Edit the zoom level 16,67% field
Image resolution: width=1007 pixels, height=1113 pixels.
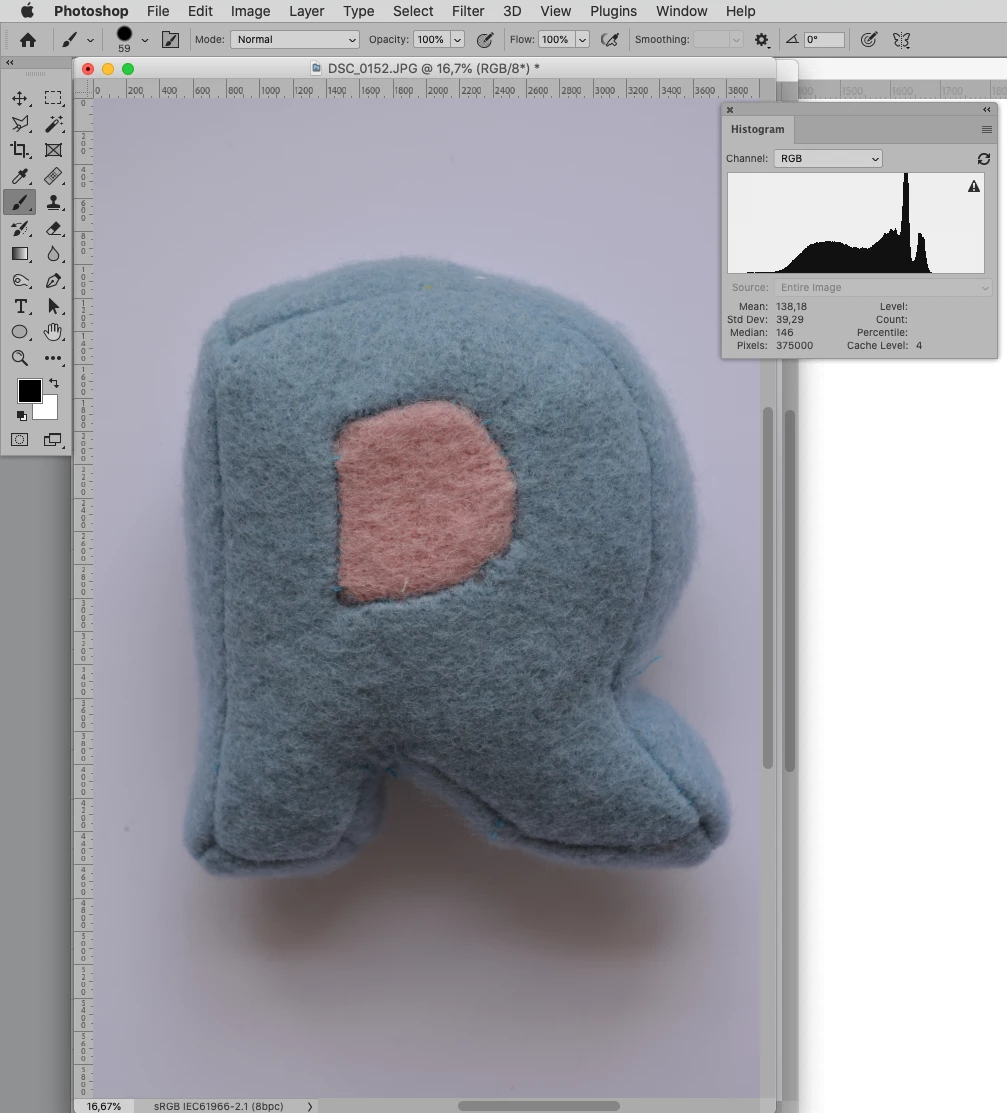click(x=104, y=1107)
